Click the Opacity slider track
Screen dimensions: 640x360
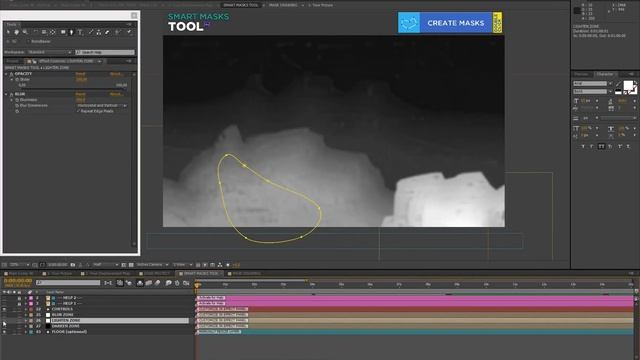point(73,88)
